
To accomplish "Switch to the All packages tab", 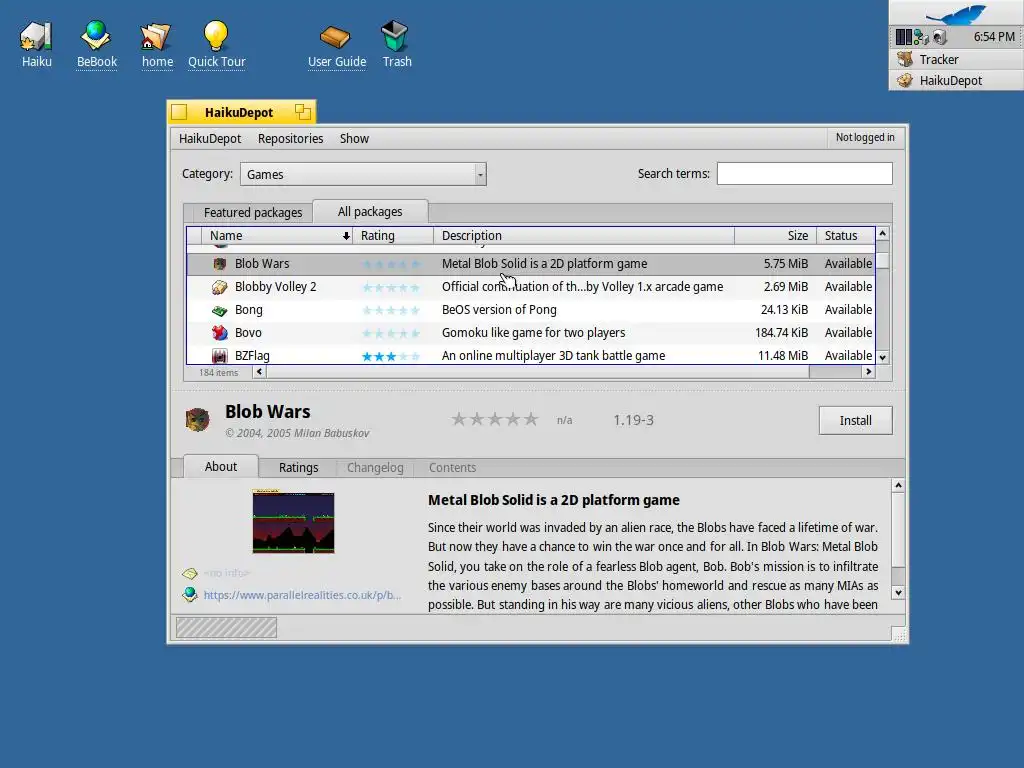I will coord(370,212).
